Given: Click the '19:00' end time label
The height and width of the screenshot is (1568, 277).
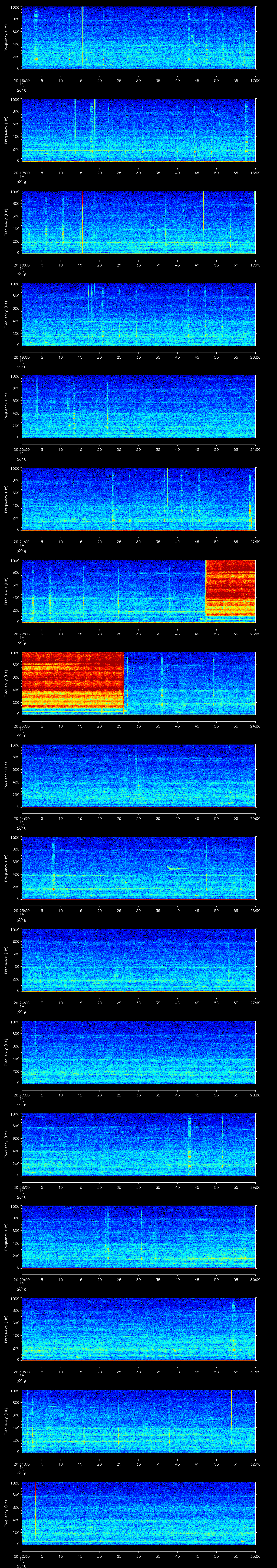Looking at the screenshot, I should (x=255, y=265).
